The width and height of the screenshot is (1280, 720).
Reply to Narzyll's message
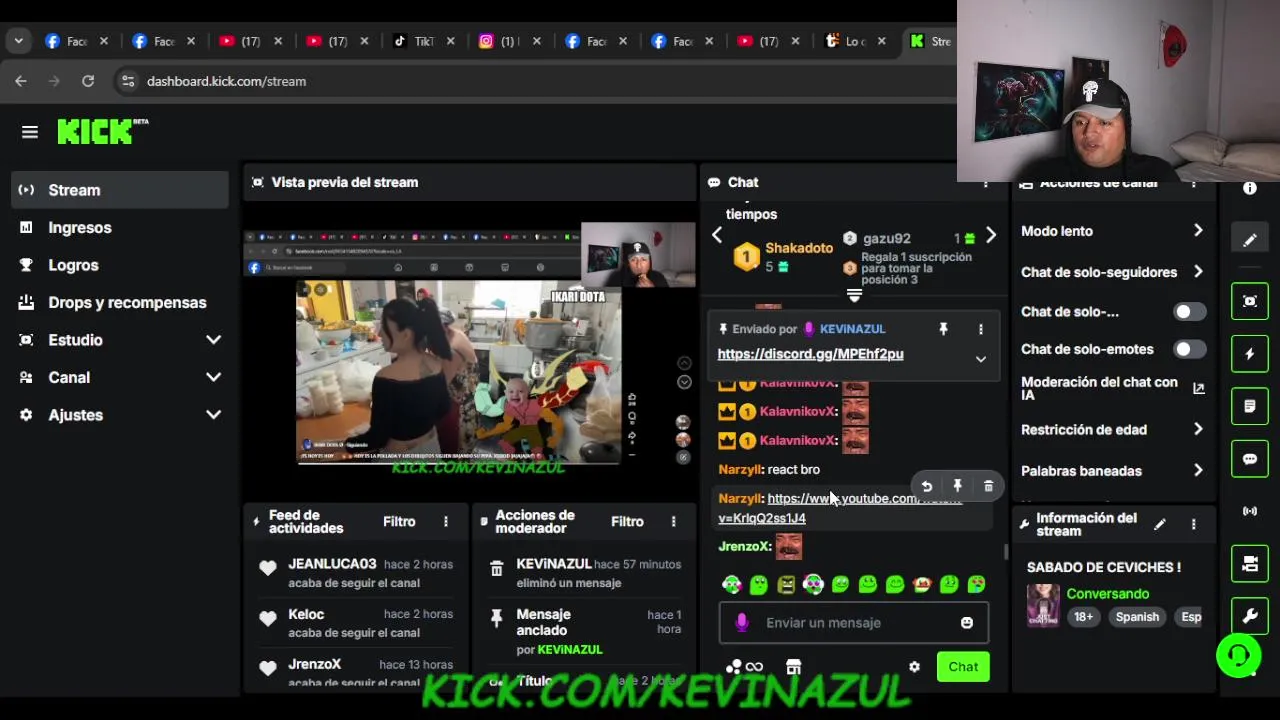[926, 486]
